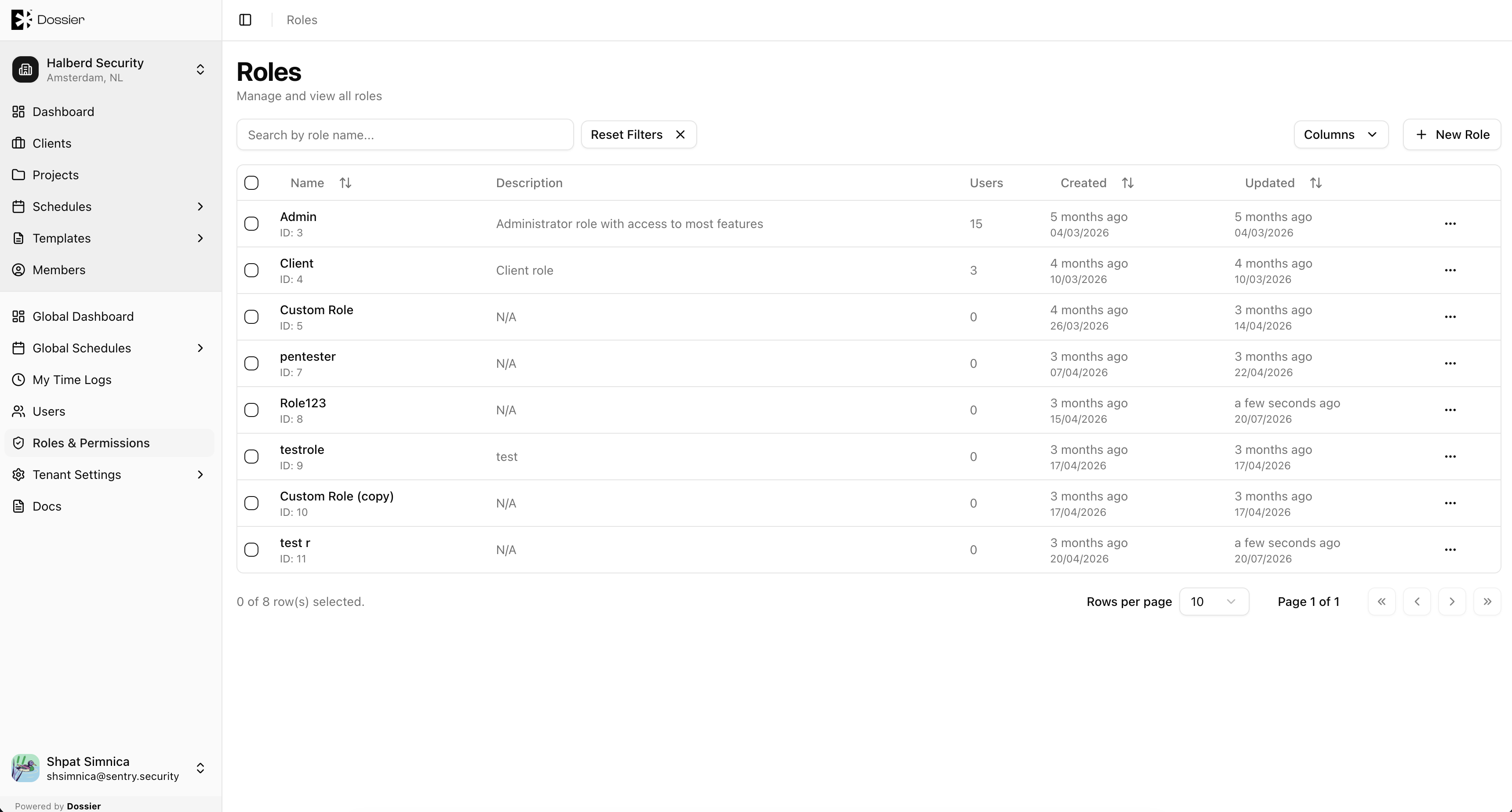
Task: Toggle the sidebar panel icon
Action: coord(245,20)
